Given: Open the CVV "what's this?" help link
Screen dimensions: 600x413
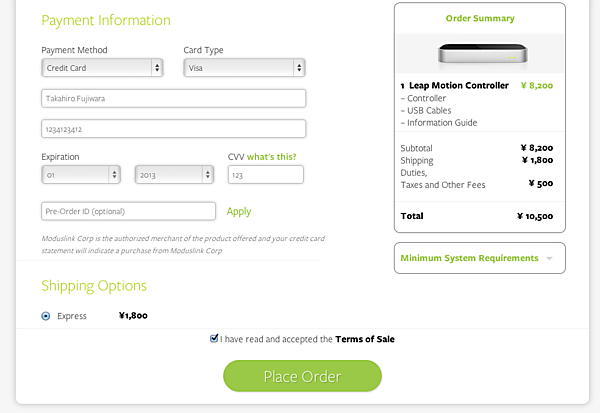Looking at the screenshot, I should (271, 156).
